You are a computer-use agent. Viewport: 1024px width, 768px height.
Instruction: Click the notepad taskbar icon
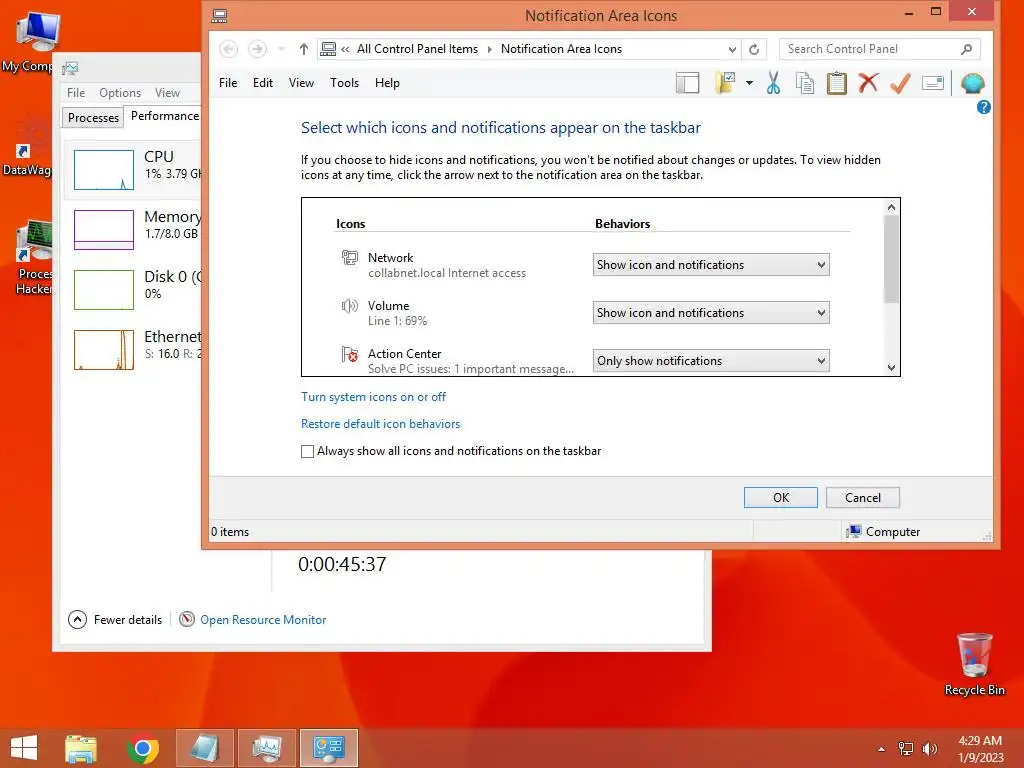tap(204, 748)
